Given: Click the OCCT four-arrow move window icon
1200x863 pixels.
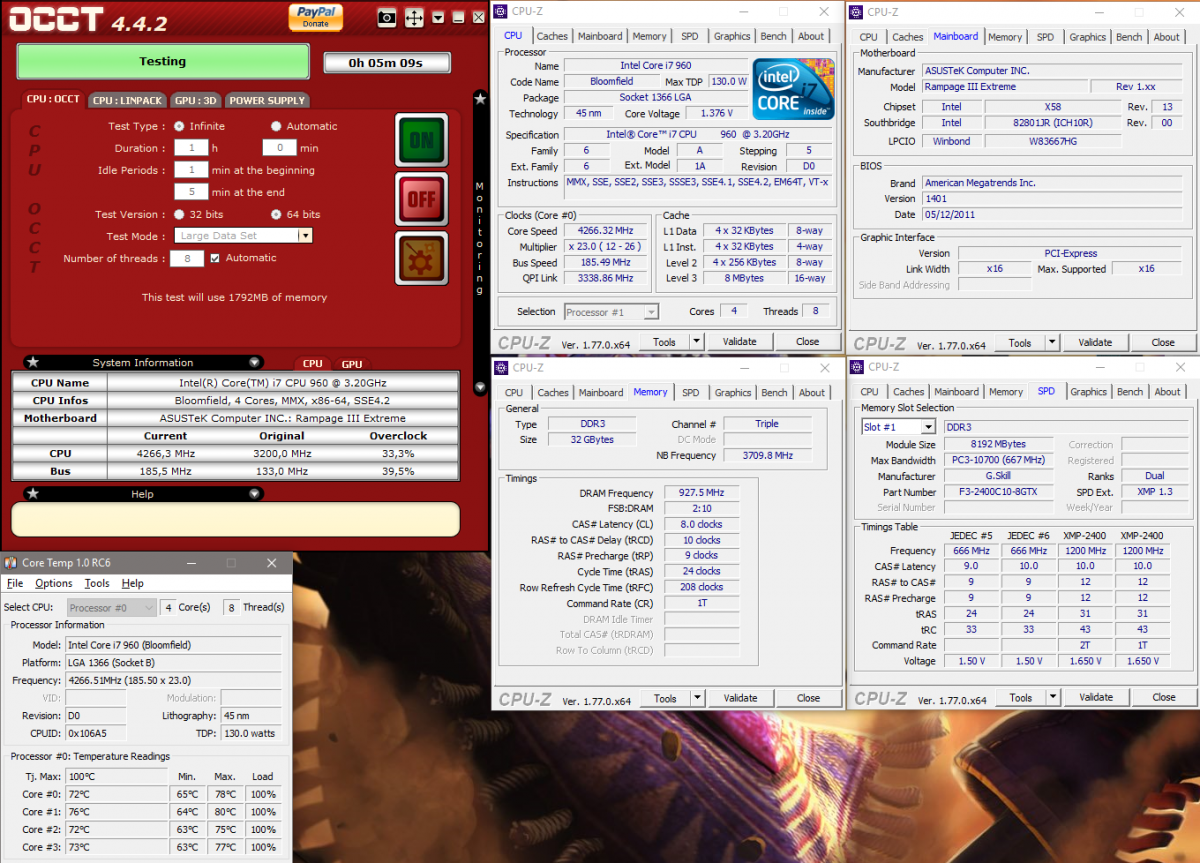Looking at the screenshot, I should click(x=414, y=17).
